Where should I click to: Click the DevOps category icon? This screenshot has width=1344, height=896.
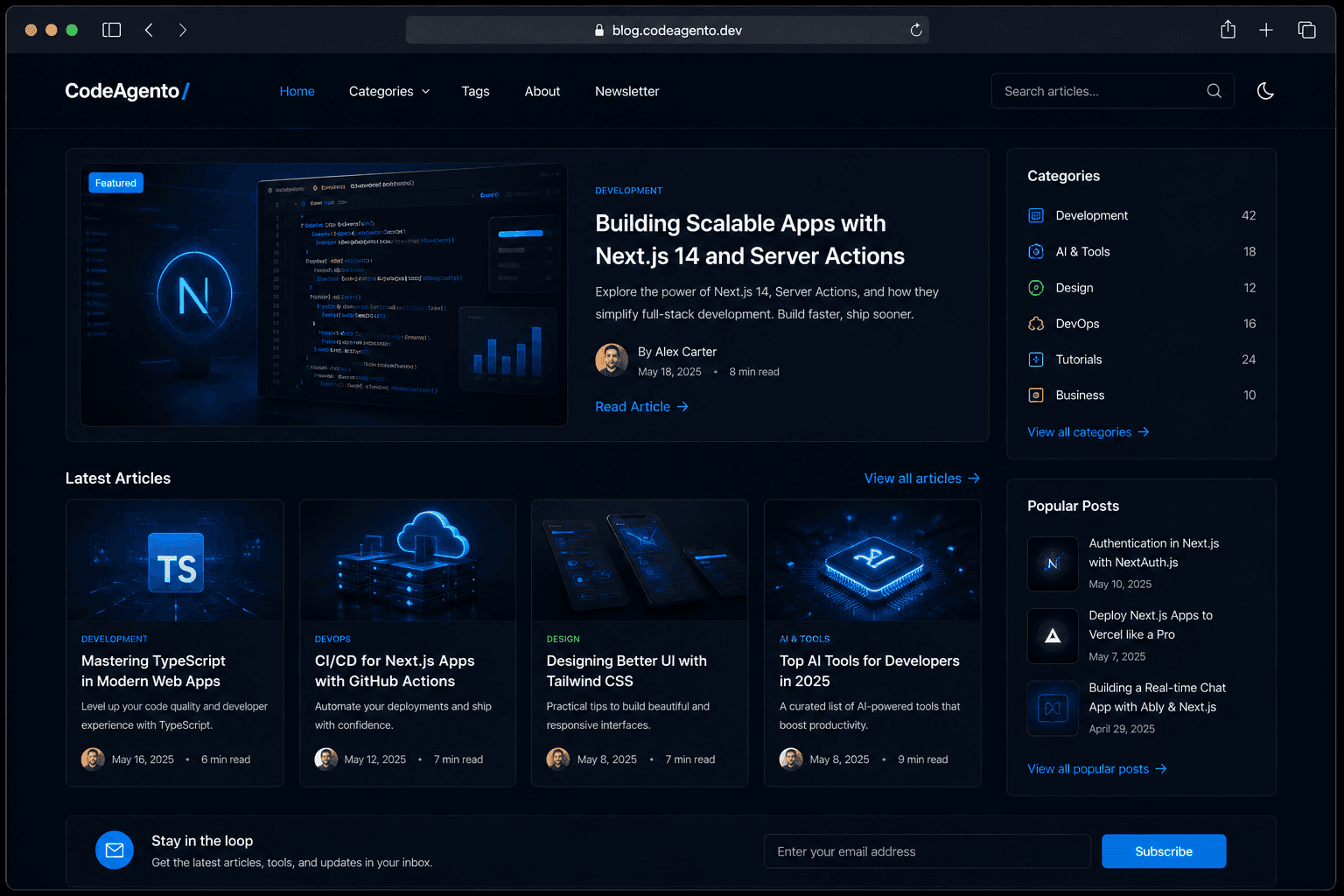1036,324
